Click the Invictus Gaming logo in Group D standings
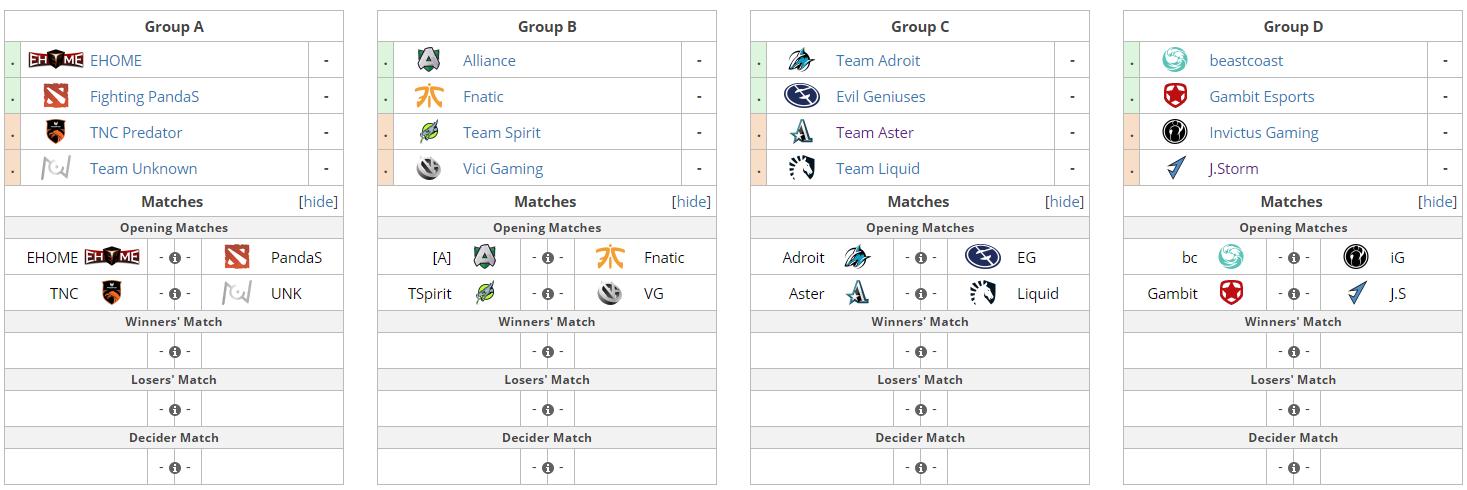1467x490 pixels. pos(1175,132)
